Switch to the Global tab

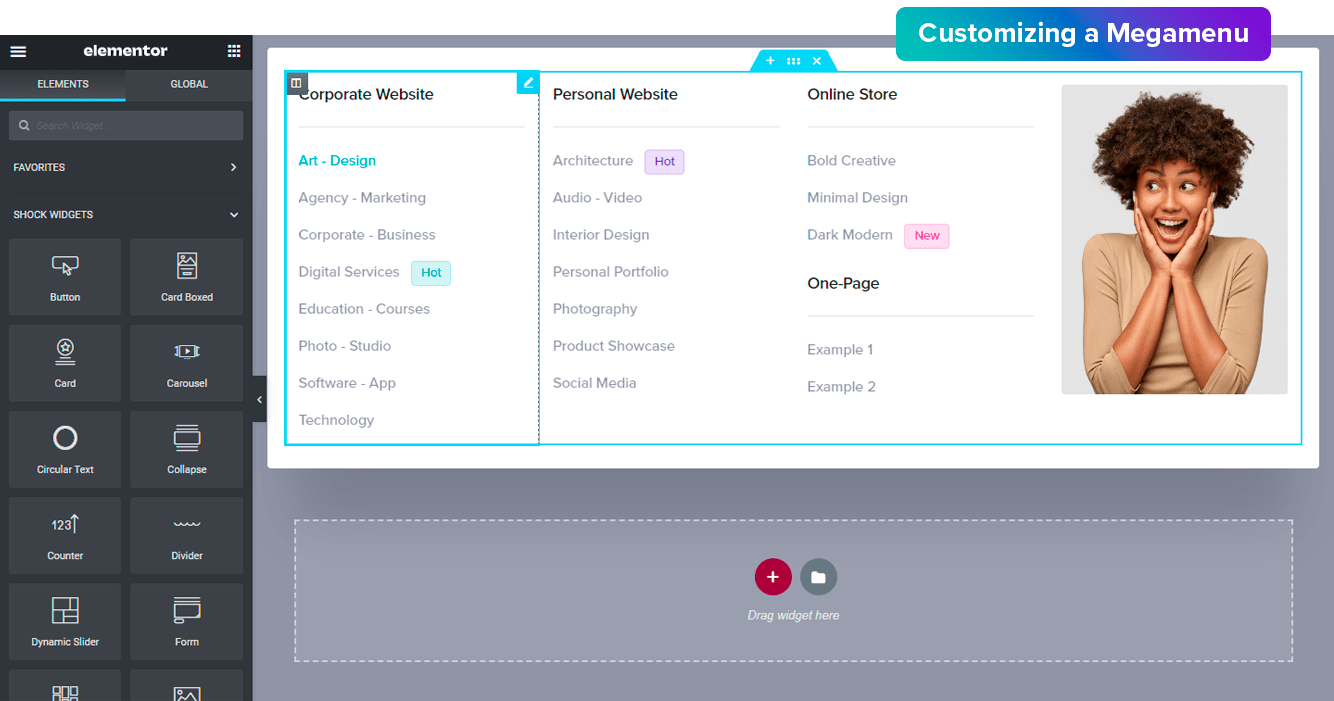pyautogui.click(x=189, y=84)
